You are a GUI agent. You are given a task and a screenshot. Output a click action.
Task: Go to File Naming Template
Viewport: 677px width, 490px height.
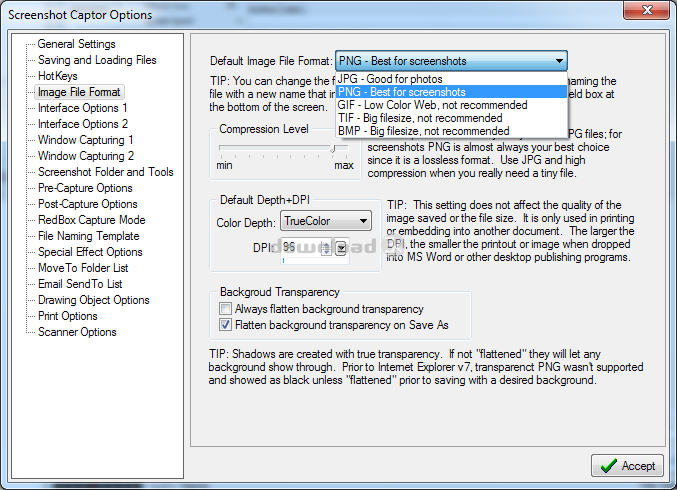coord(89,236)
